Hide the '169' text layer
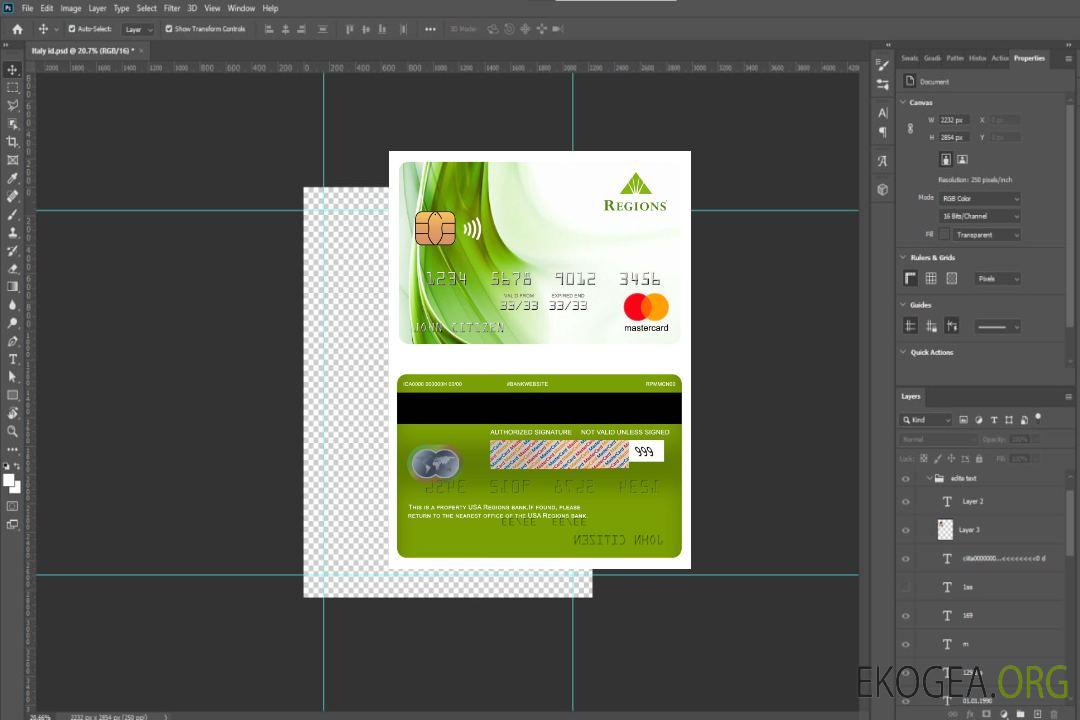 tap(906, 616)
